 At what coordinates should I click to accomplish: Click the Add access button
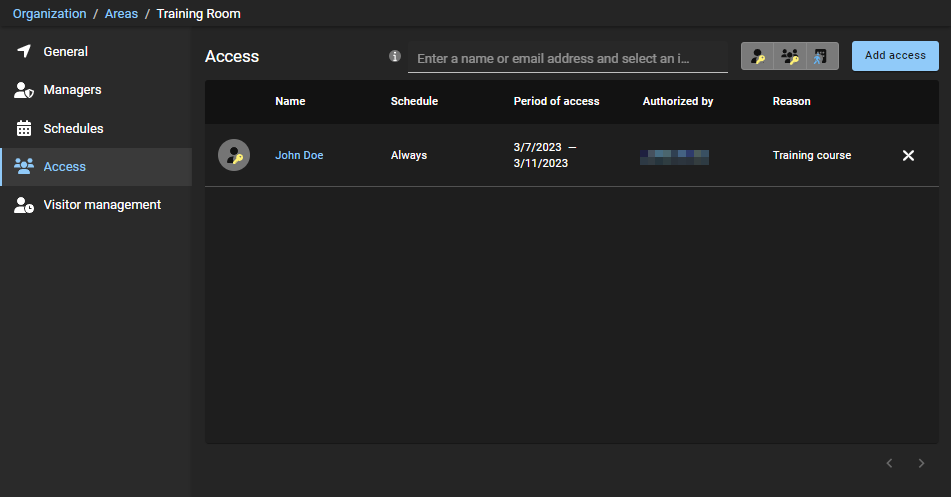[895, 56]
